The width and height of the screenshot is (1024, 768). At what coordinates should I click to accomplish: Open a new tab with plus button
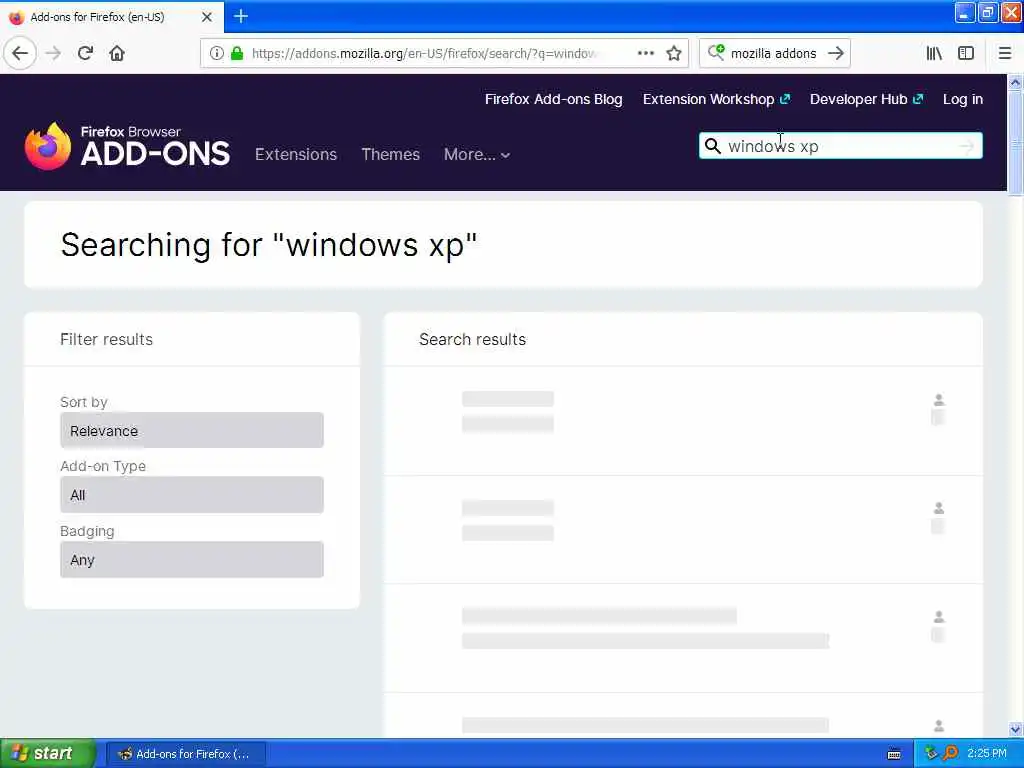[x=240, y=16]
